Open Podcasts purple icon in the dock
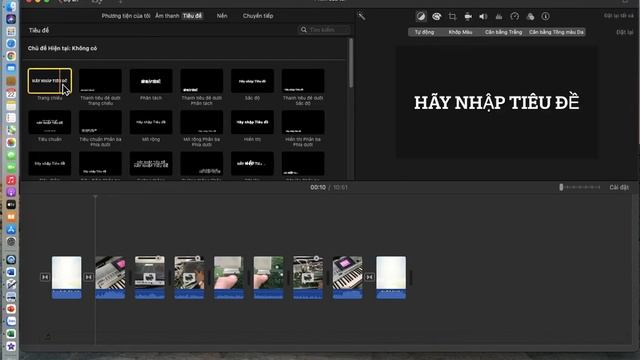640x360 pixels. 11,192
